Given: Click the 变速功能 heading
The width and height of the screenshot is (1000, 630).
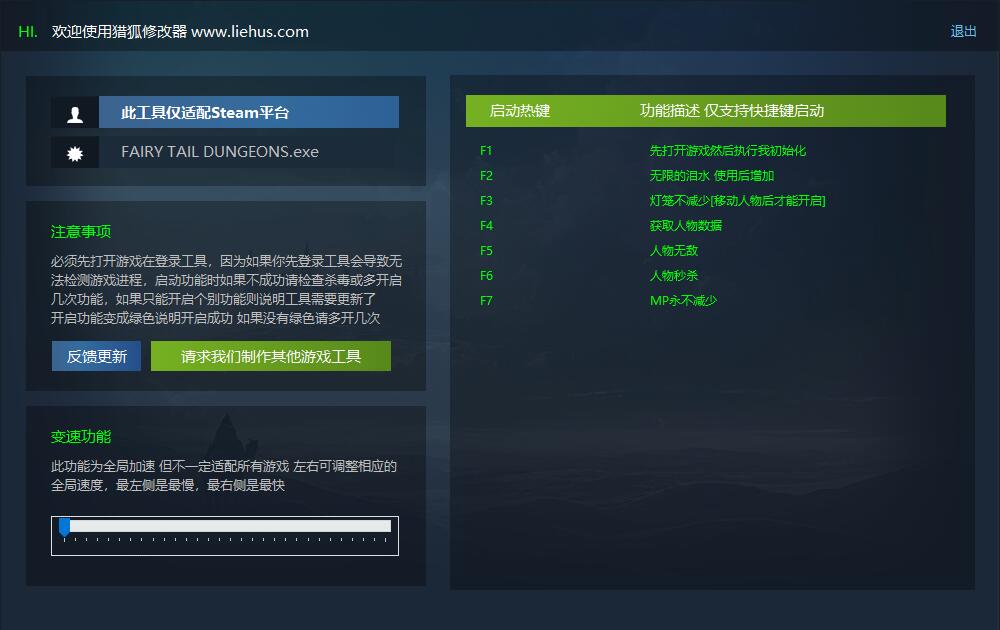Looking at the screenshot, I should [x=81, y=437].
